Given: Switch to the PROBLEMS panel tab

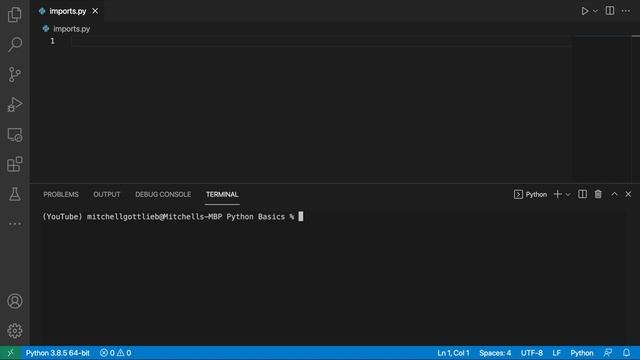Looking at the screenshot, I should [61, 195].
